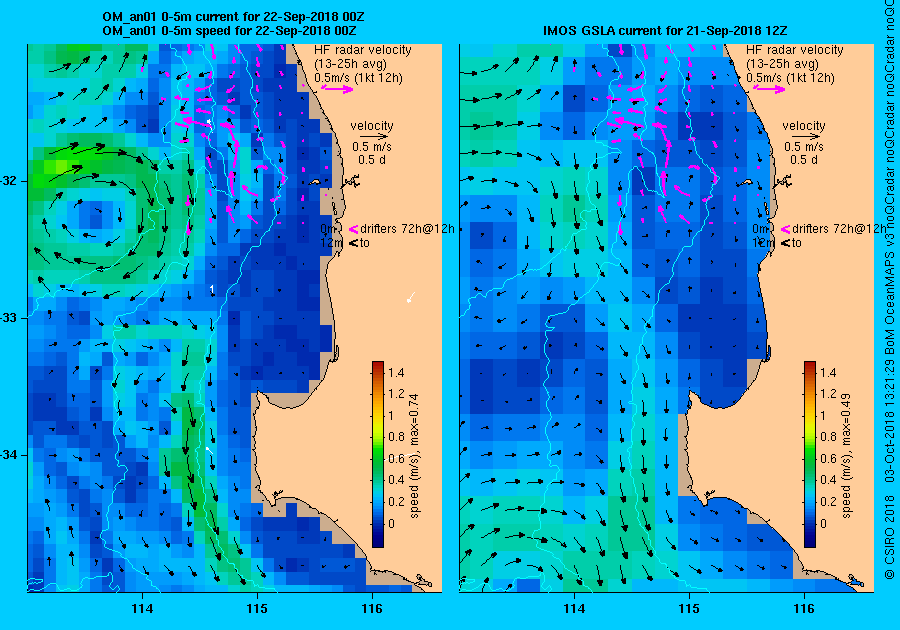This screenshot has height=630, width=900.
Task: Click the magenta drifter marker on OM_an01 map legend
Action: (x=354, y=229)
